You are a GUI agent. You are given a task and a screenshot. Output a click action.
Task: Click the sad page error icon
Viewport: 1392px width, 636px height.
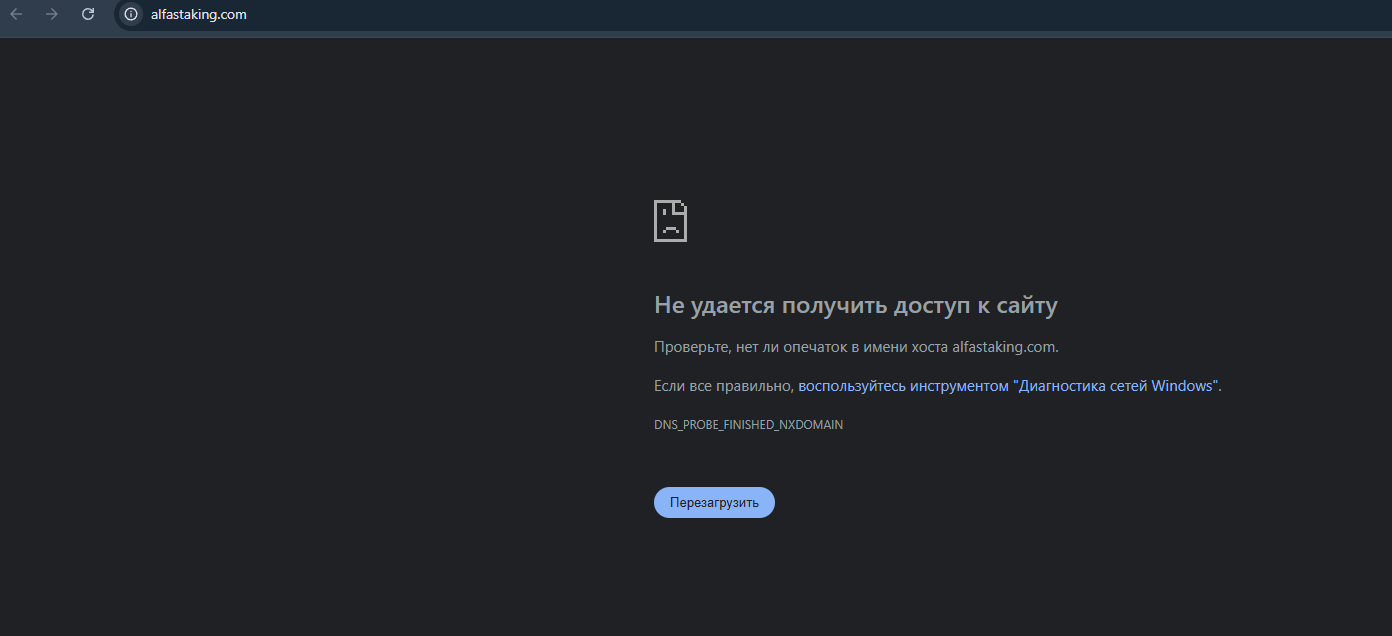click(670, 221)
